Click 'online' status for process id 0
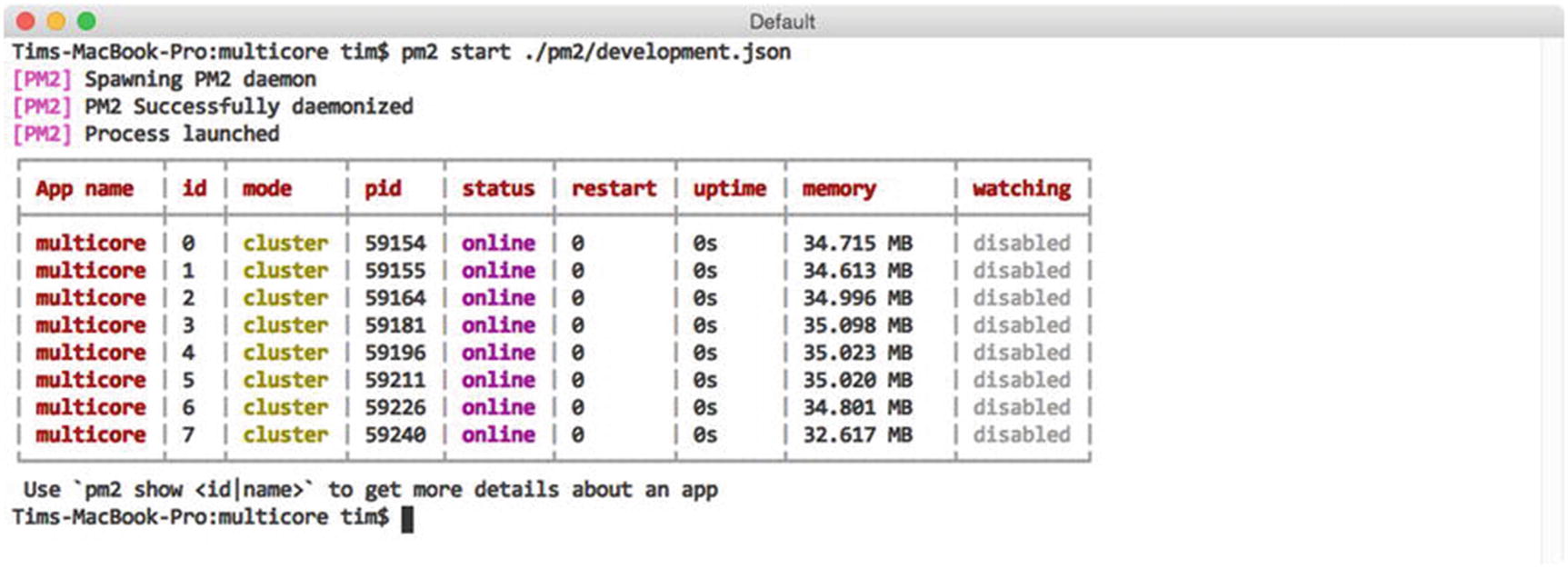Viewport: 1568px width, 568px height. [x=498, y=244]
